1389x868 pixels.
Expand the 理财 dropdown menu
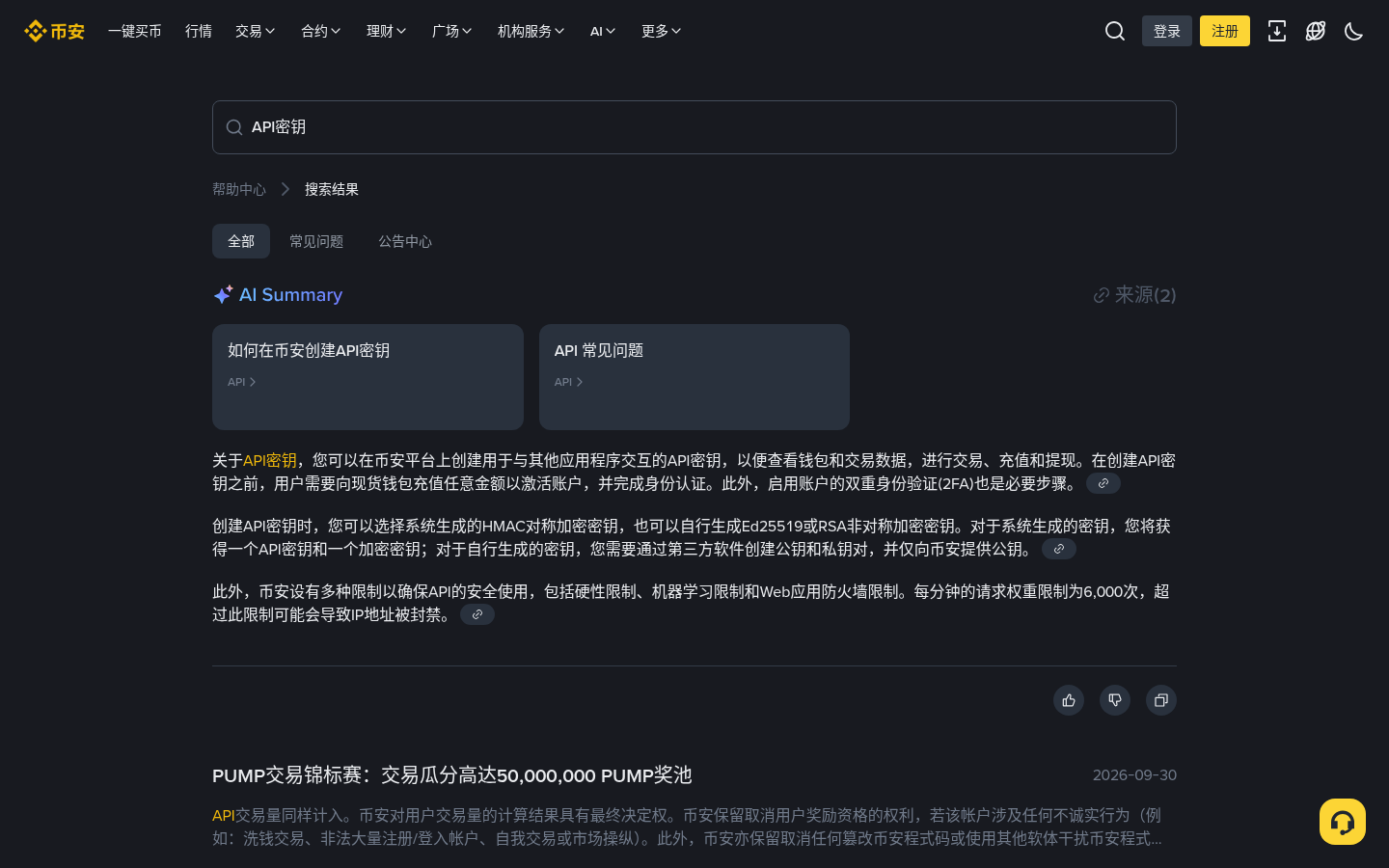point(387,31)
